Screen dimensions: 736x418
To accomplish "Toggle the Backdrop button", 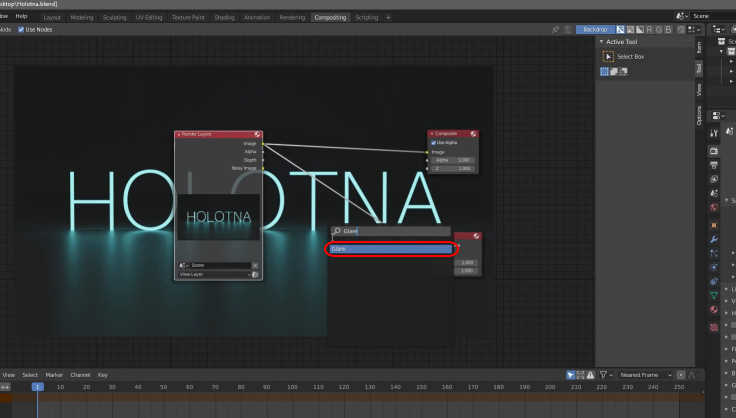I will [x=595, y=29].
